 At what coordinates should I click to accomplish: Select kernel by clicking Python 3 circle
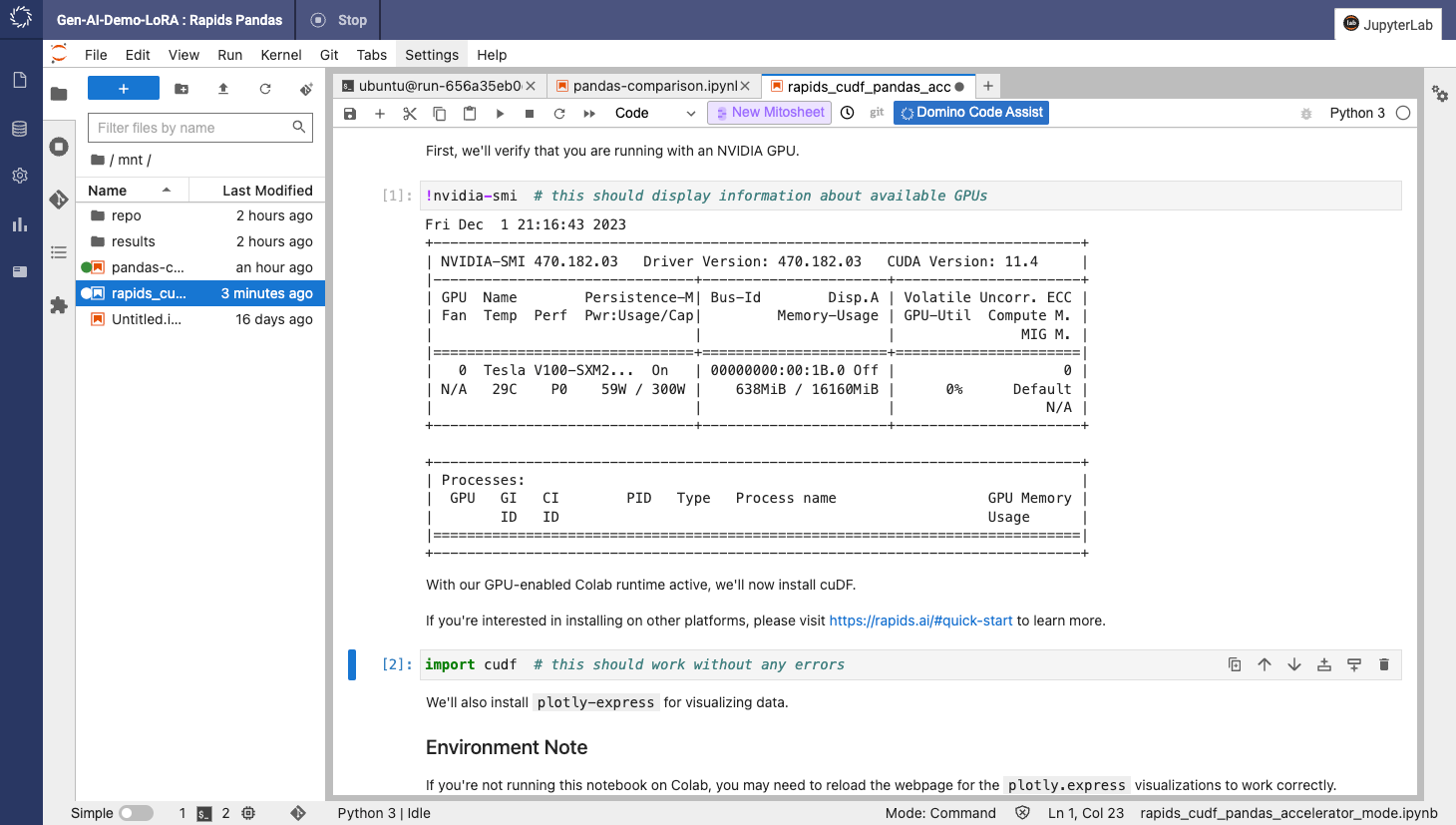(x=1402, y=113)
